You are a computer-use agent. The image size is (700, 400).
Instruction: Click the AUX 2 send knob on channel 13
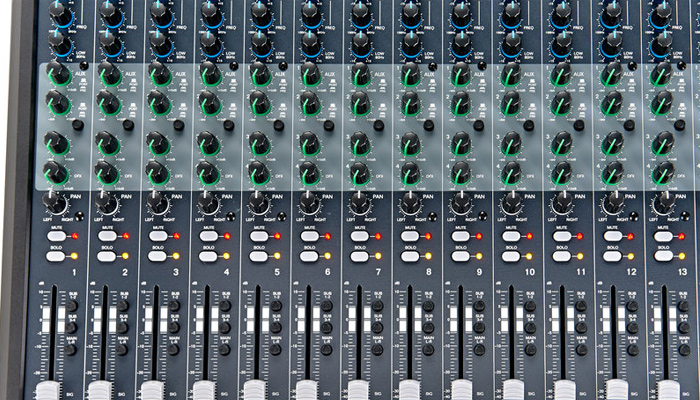click(x=662, y=103)
